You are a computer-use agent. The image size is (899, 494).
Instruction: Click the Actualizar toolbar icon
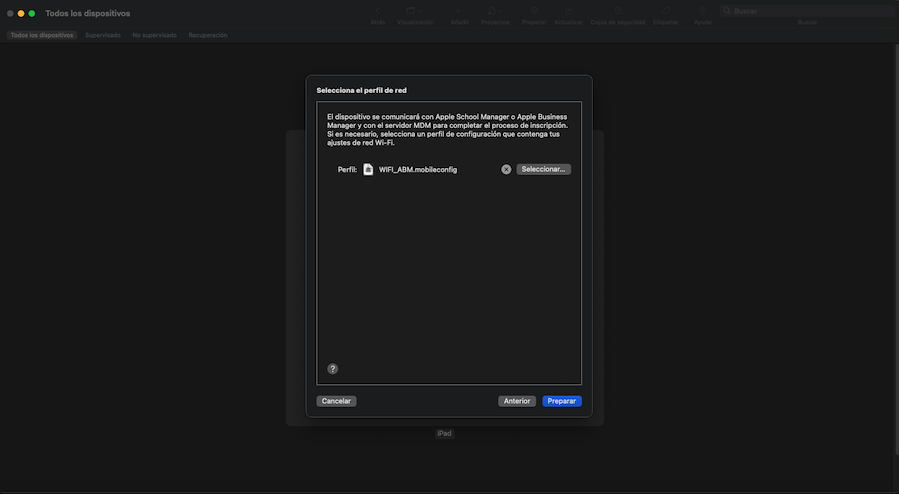click(568, 11)
